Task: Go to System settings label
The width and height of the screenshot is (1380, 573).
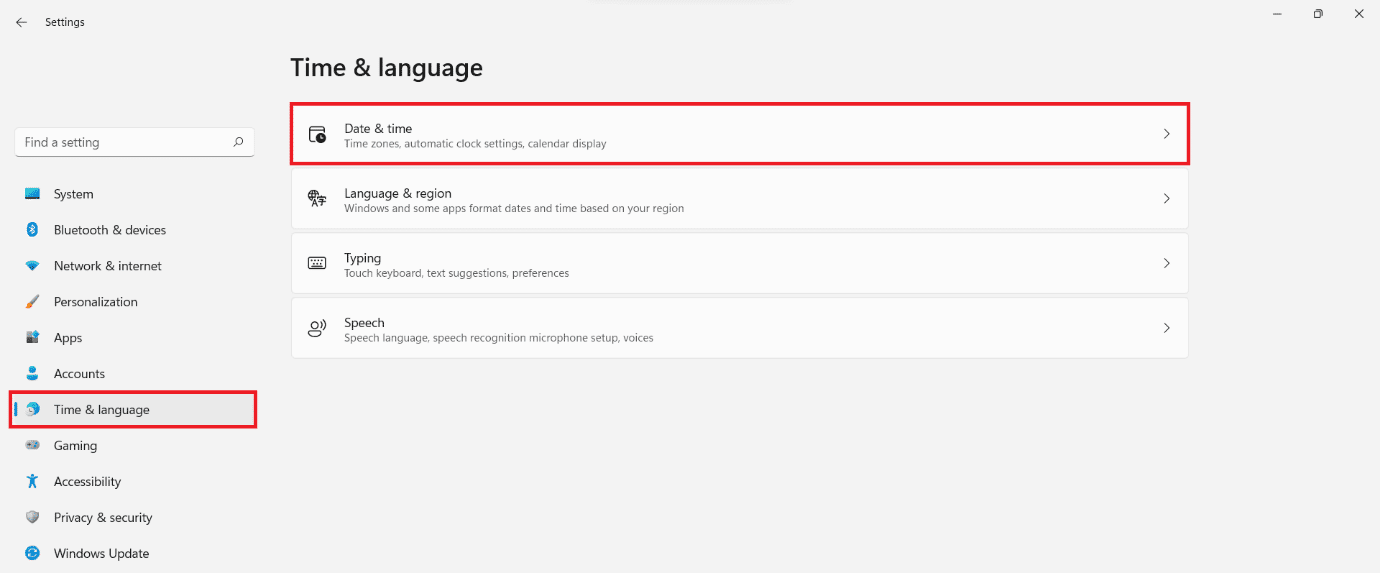Action: click(x=74, y=194)
